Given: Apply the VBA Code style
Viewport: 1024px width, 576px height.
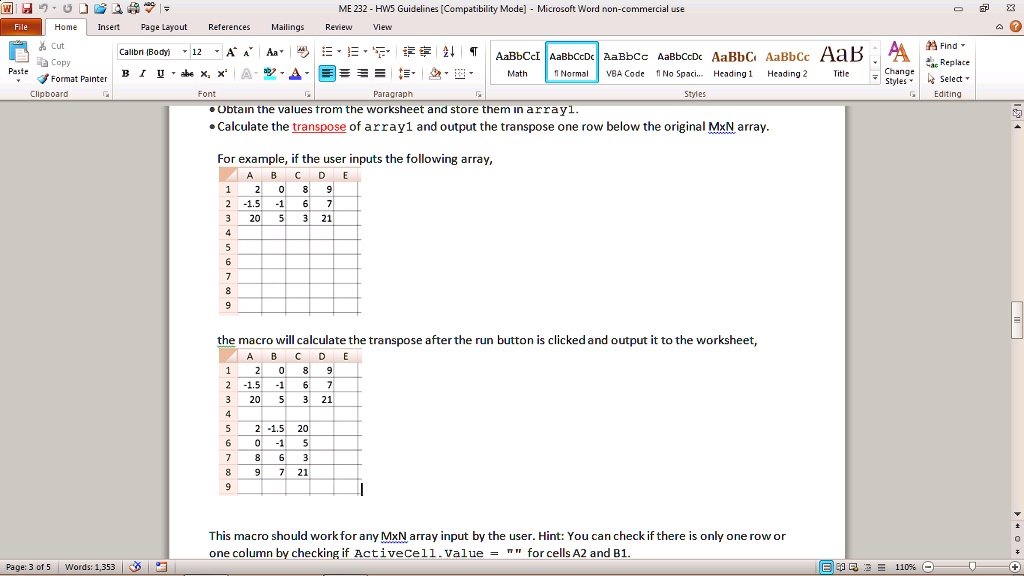Looking at the screenshot, I should (x=625, y=63).
